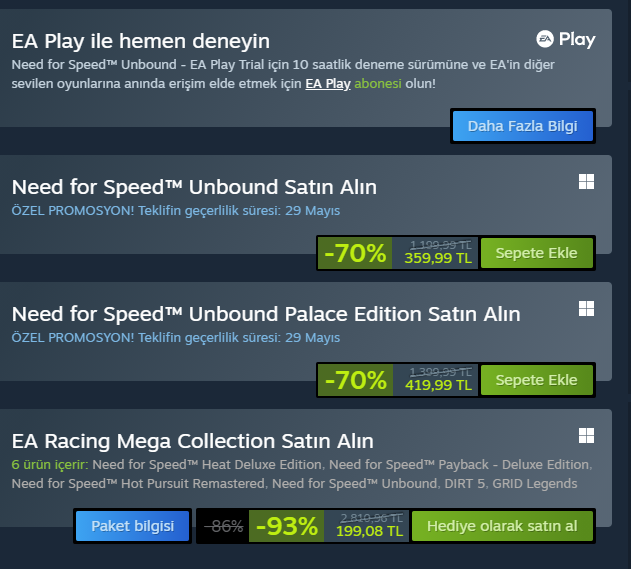The width and height of the screenshot is (631, 569).
Task: Add Palace Edition with Sepete Ekle button
Action: click(x=536, y=380)
